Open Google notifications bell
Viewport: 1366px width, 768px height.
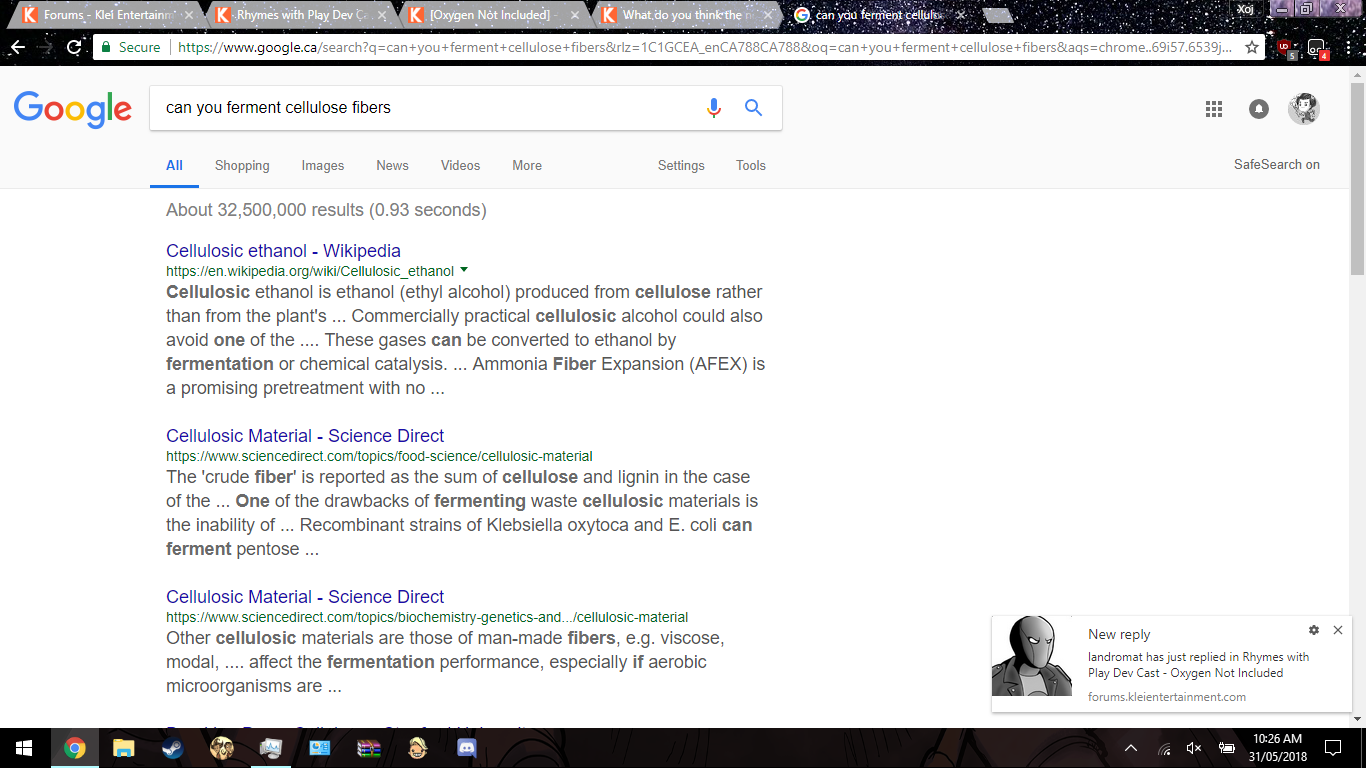[1259, 109]
